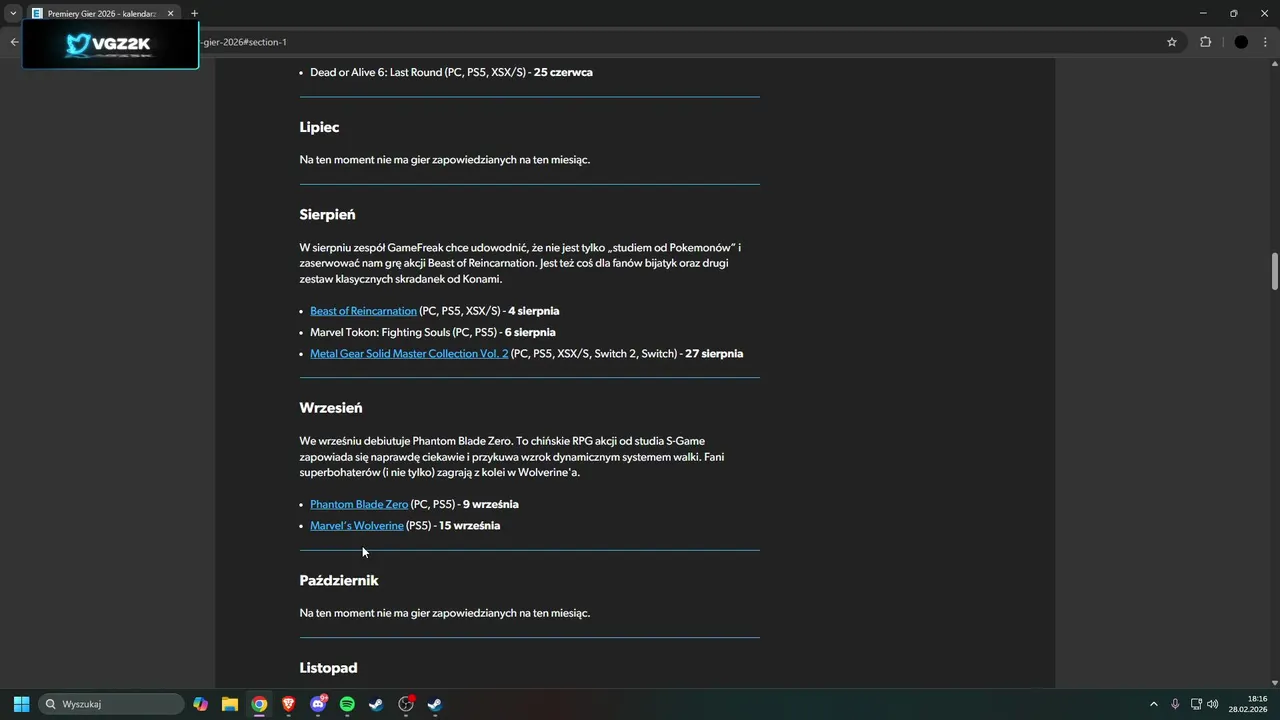The width and height of the screenshot is (1280, 720).
Task: Go back with the browser back arrow
Action: pyautogui.click(x=14, y=42)
